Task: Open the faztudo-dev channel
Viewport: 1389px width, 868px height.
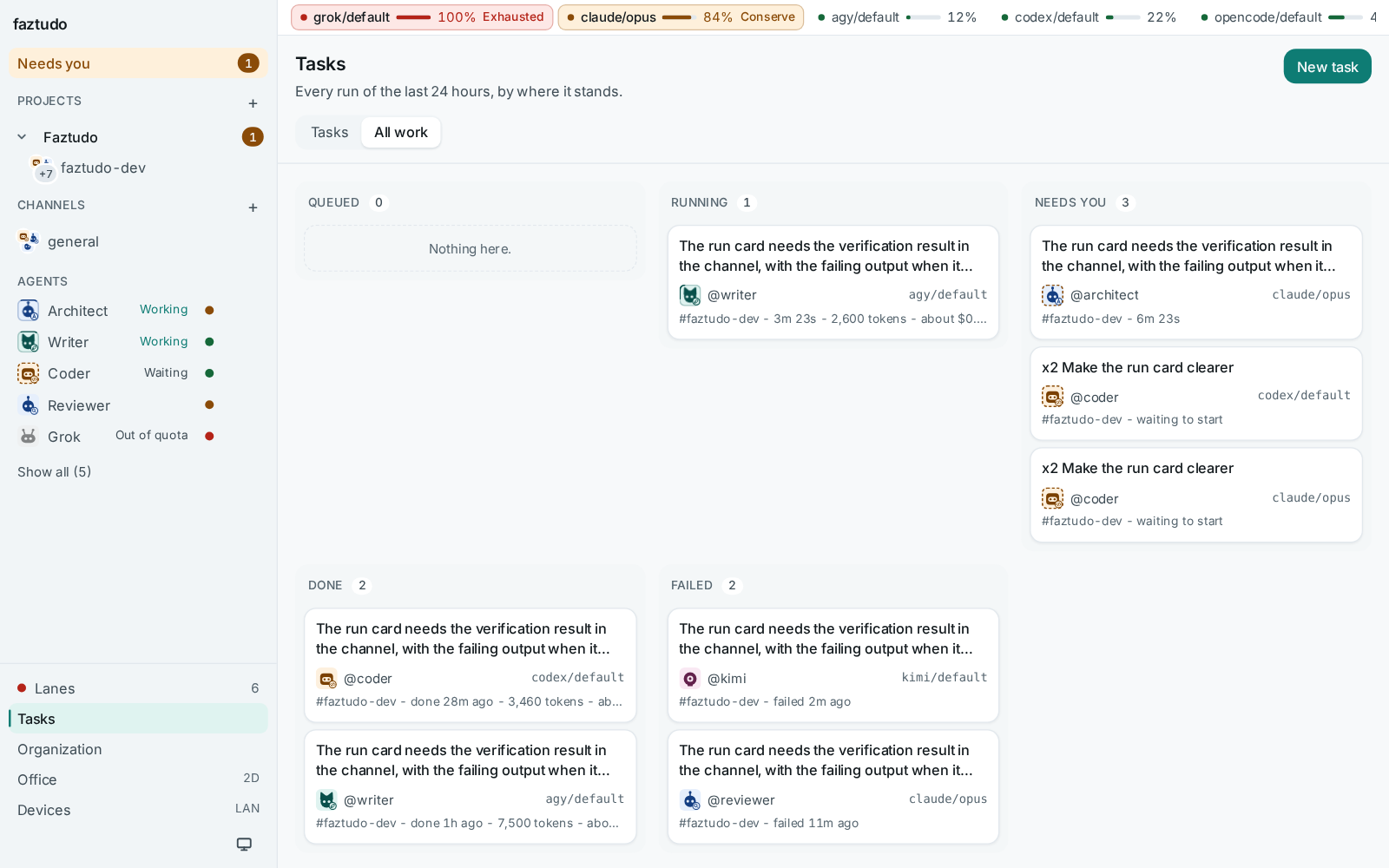Action: click(102, 168)
